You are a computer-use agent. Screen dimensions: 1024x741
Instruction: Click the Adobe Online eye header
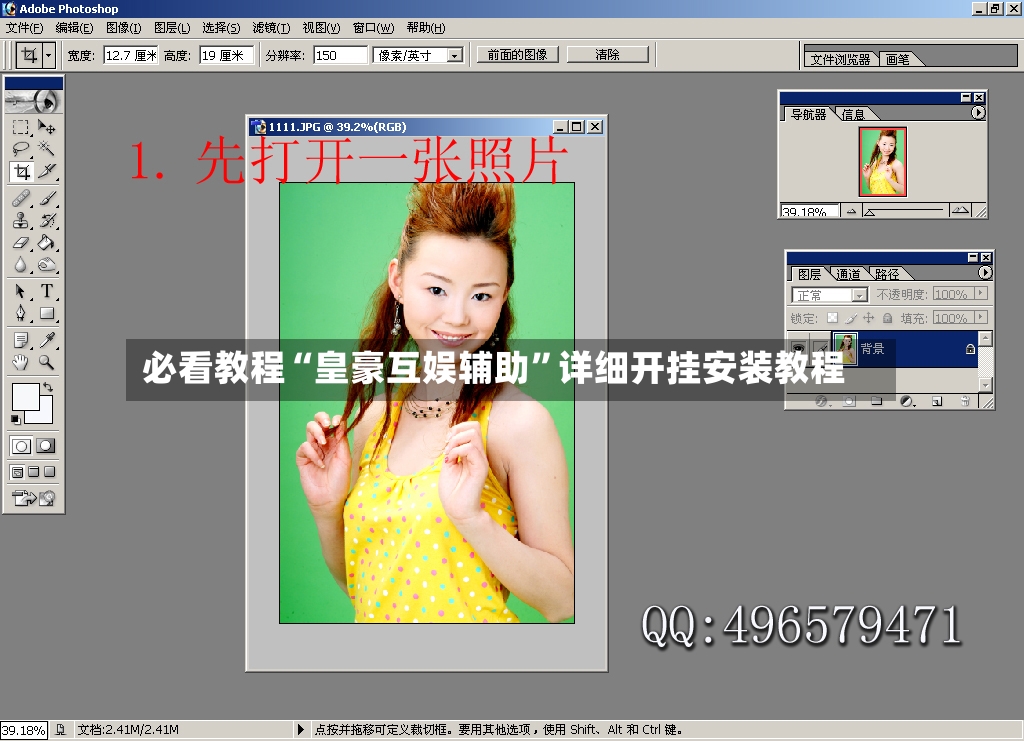(x=34, y=101)
